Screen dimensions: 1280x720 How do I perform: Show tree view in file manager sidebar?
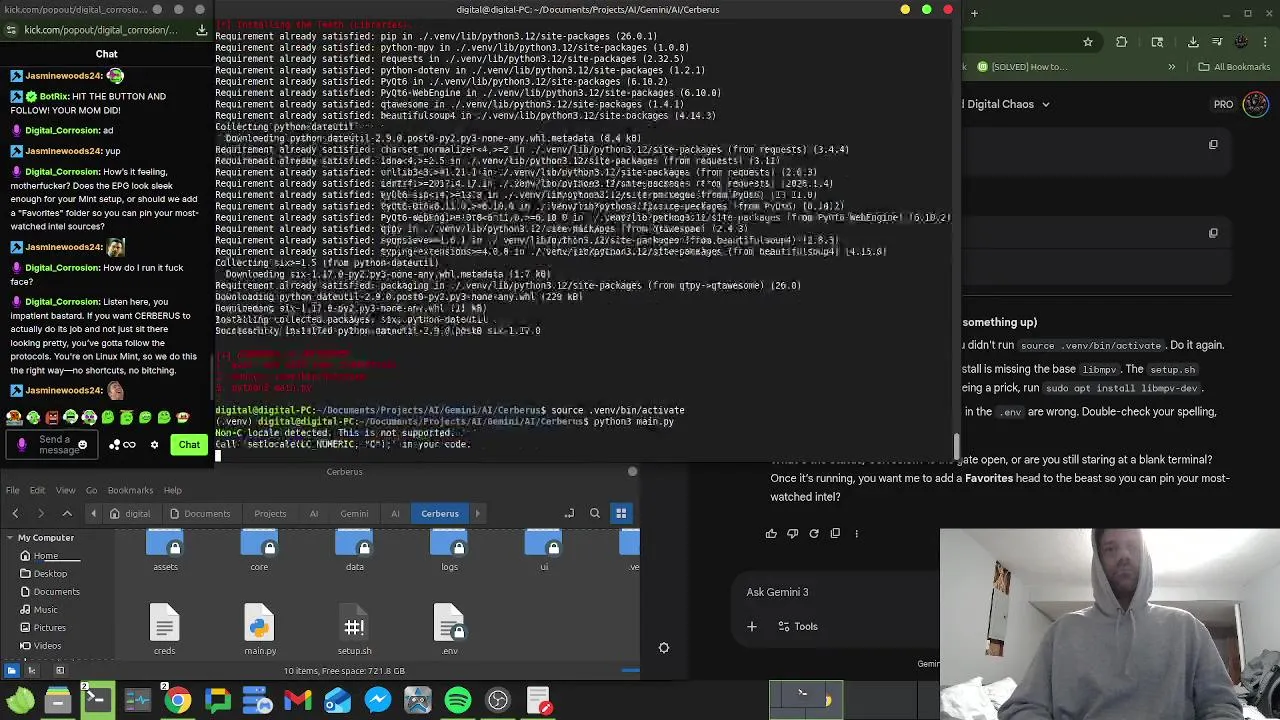pyautogui.click(x=31, y=671)
